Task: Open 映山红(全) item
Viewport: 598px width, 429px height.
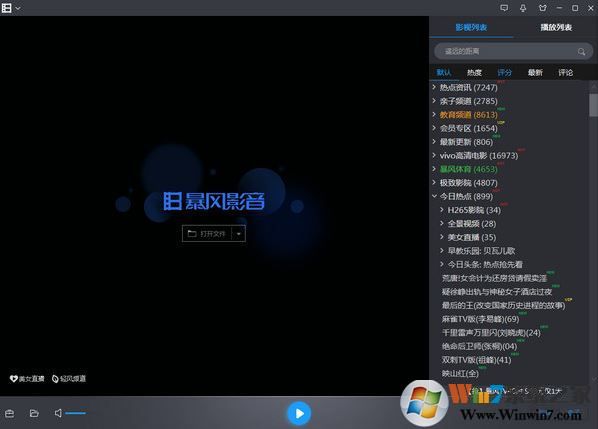Action: pyautogui.click(x=460, y=373)
